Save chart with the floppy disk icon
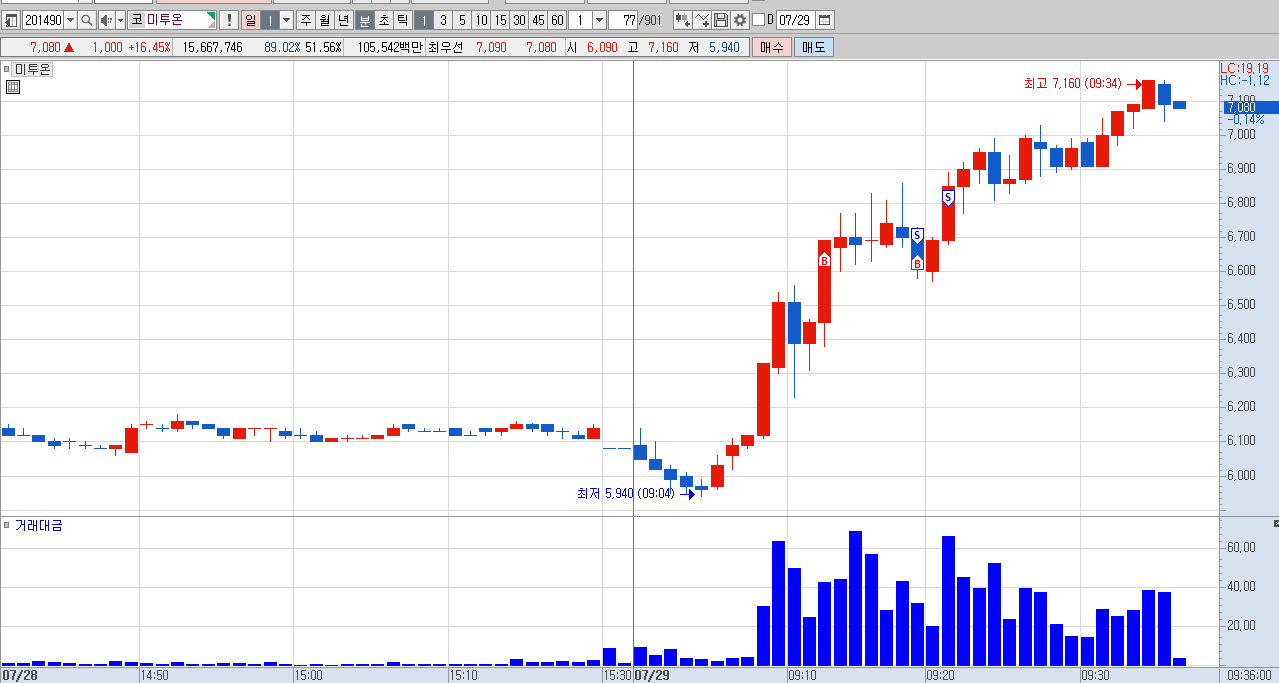 tap(721, 20)
